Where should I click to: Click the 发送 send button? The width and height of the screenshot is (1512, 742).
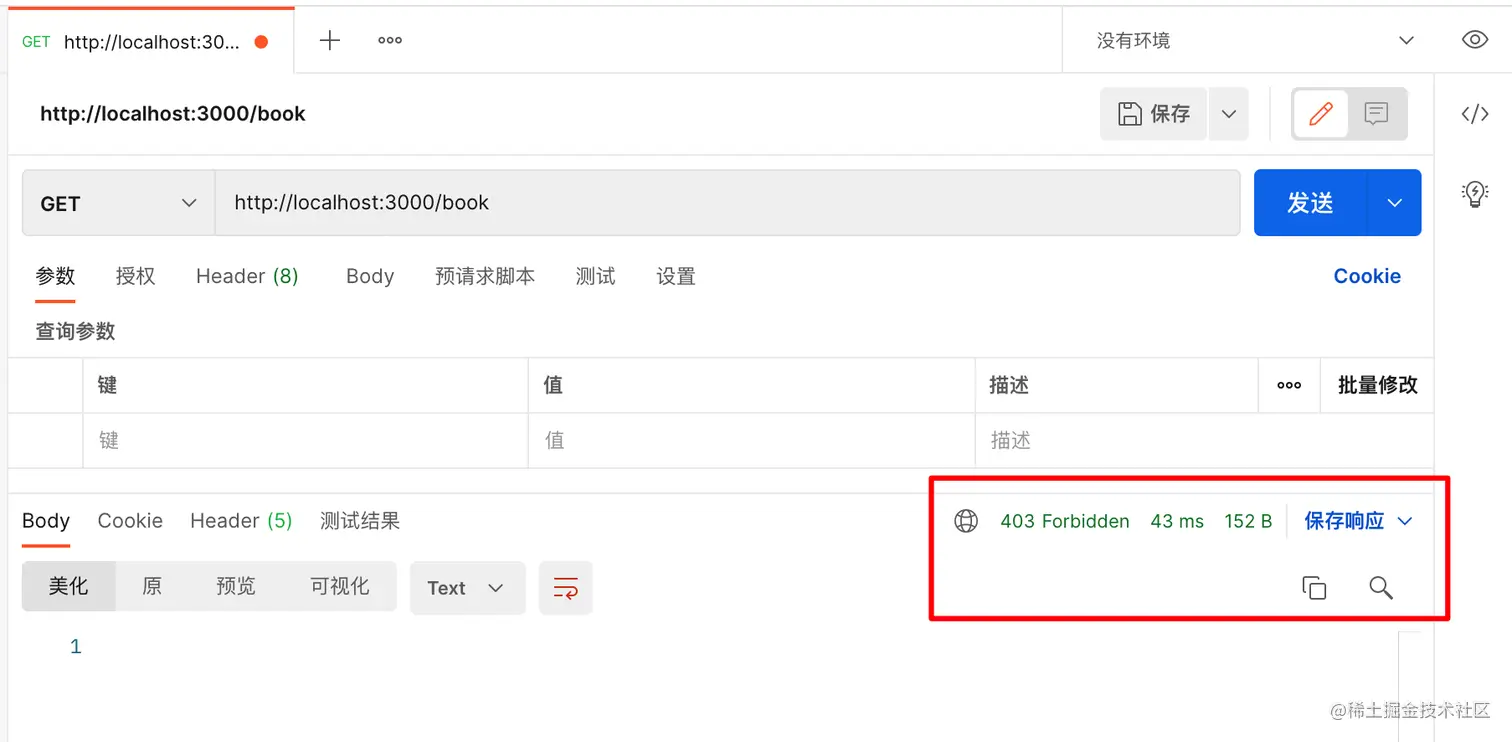pos(1310,203)
